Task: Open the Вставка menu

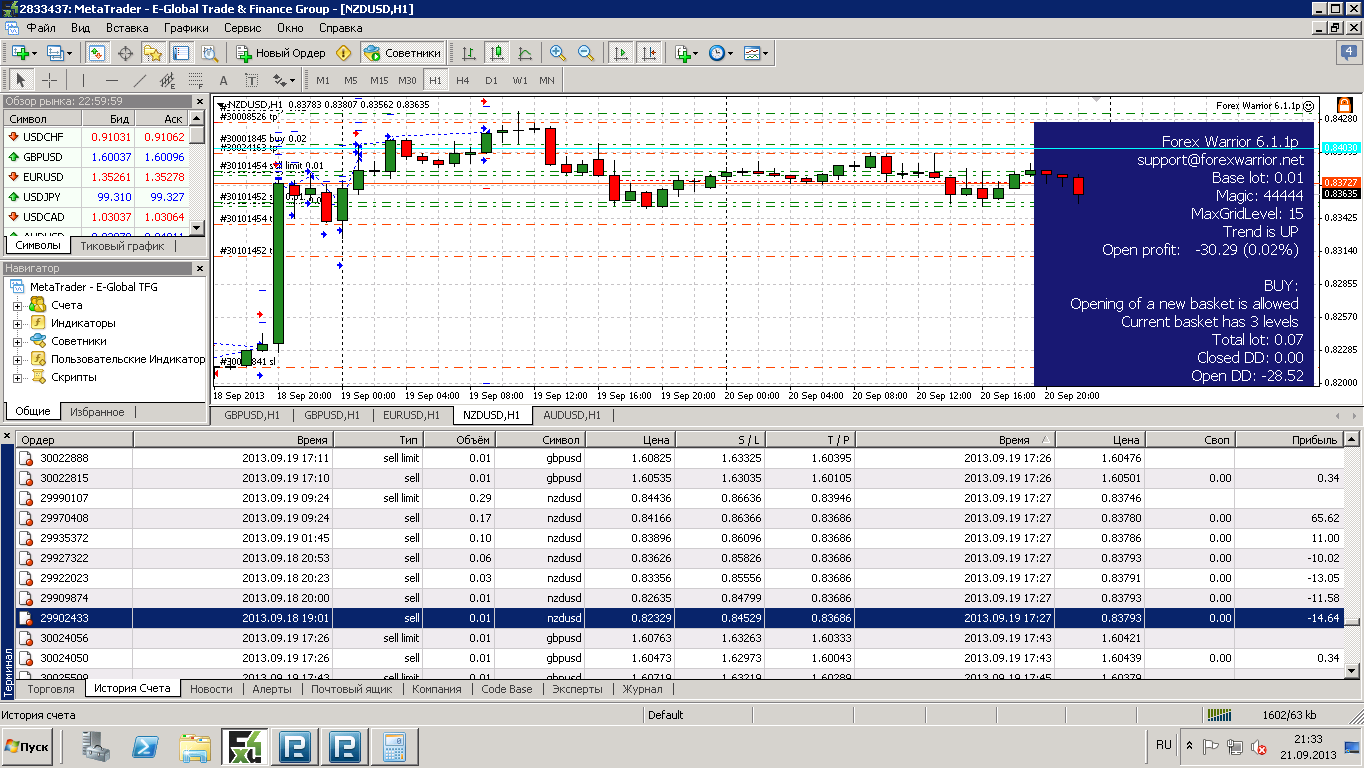Action: coord(126,28)
